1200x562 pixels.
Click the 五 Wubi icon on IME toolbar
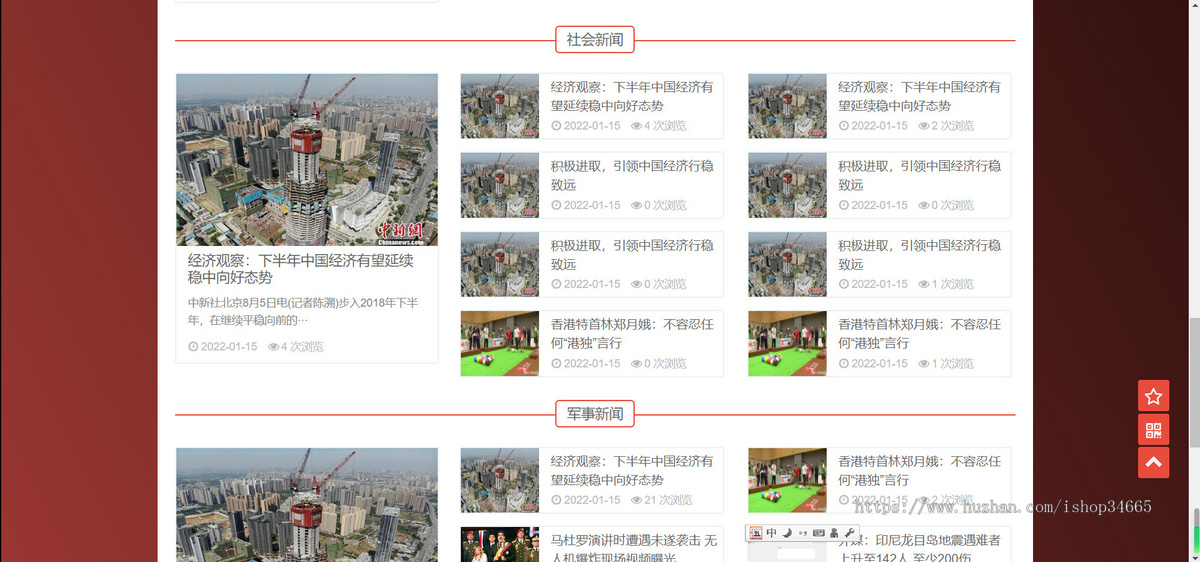pyautogui.click(x=756, y=533)
